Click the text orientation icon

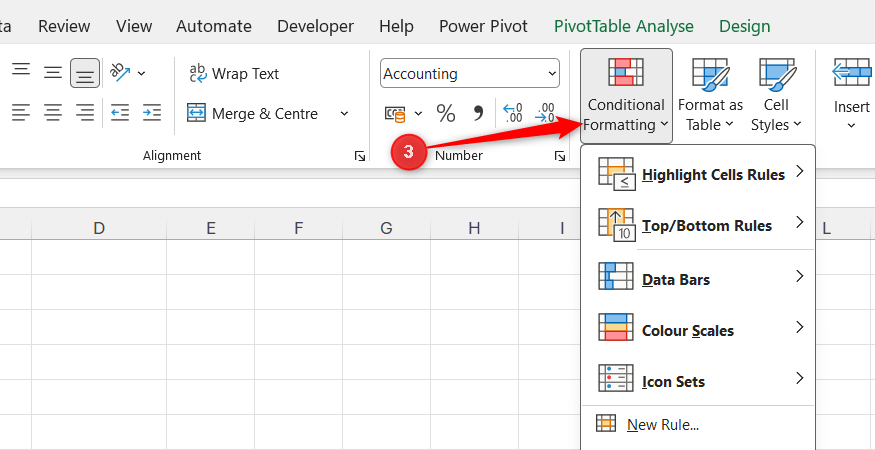[x=120, y=72]
